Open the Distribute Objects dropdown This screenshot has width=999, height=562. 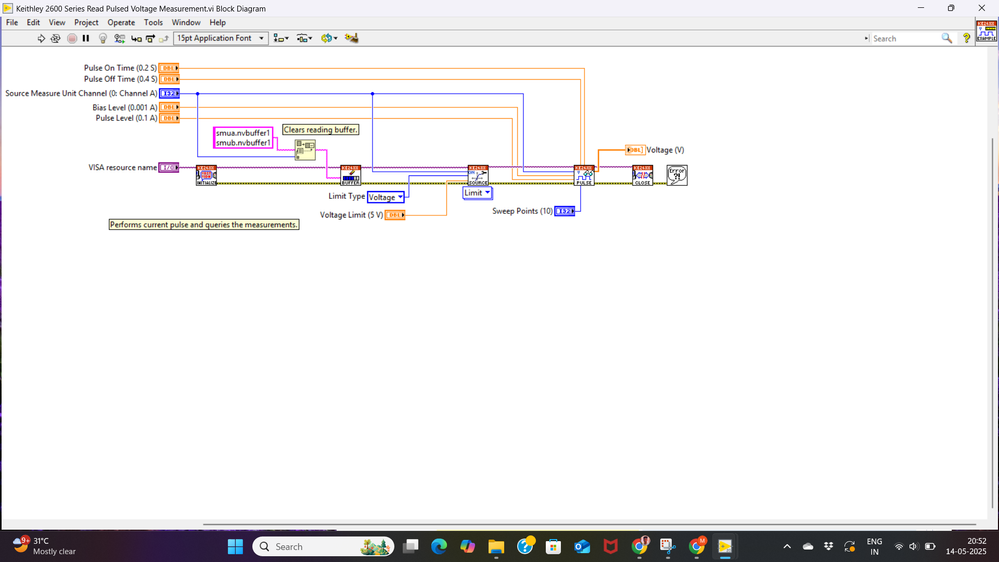pyautogui.click(x=304, y=38)
